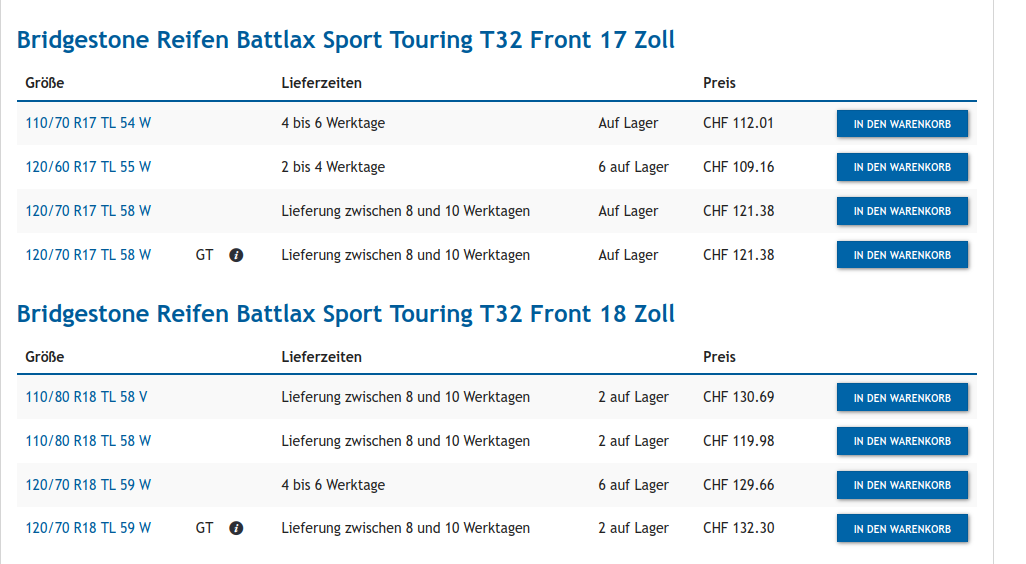The height and width of the screenshot is (564, 1026).
Task: Add 120/60 R17 TL 55 W to cart
Action: tap(902, 168)
